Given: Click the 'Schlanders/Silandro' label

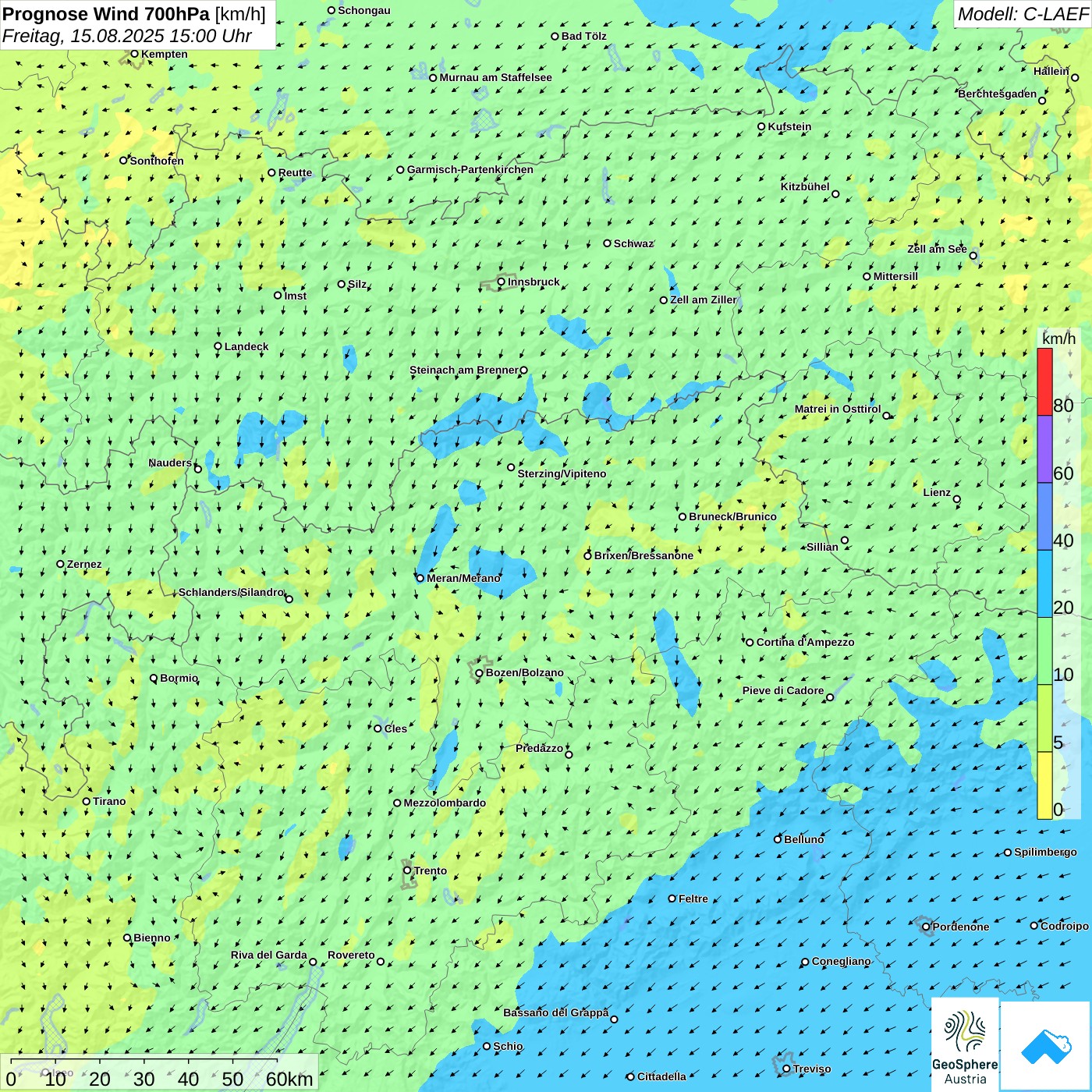Looking at the screenshot, I should point(232,592).
